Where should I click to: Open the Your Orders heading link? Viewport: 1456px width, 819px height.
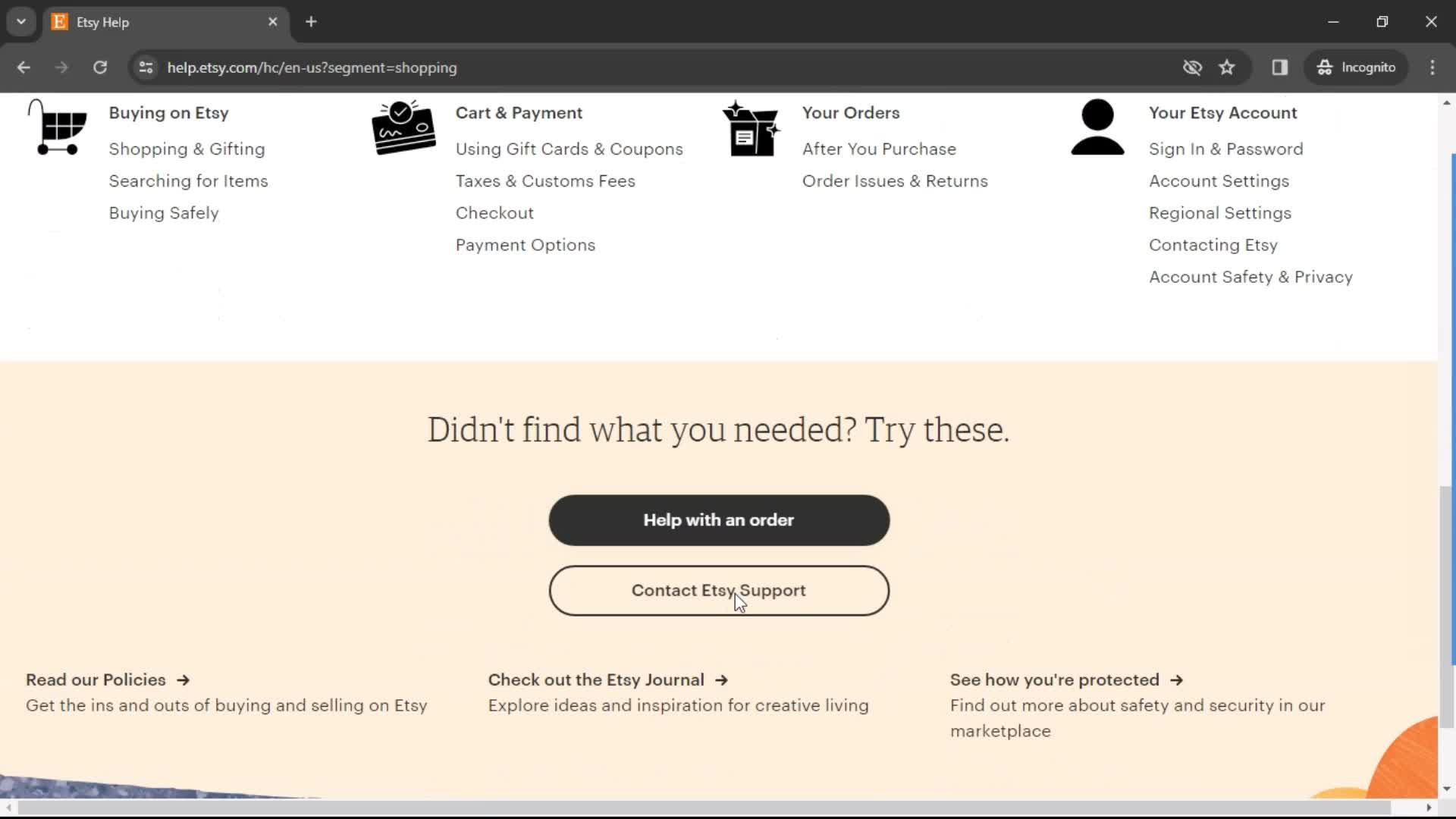[x=851, y=113]
